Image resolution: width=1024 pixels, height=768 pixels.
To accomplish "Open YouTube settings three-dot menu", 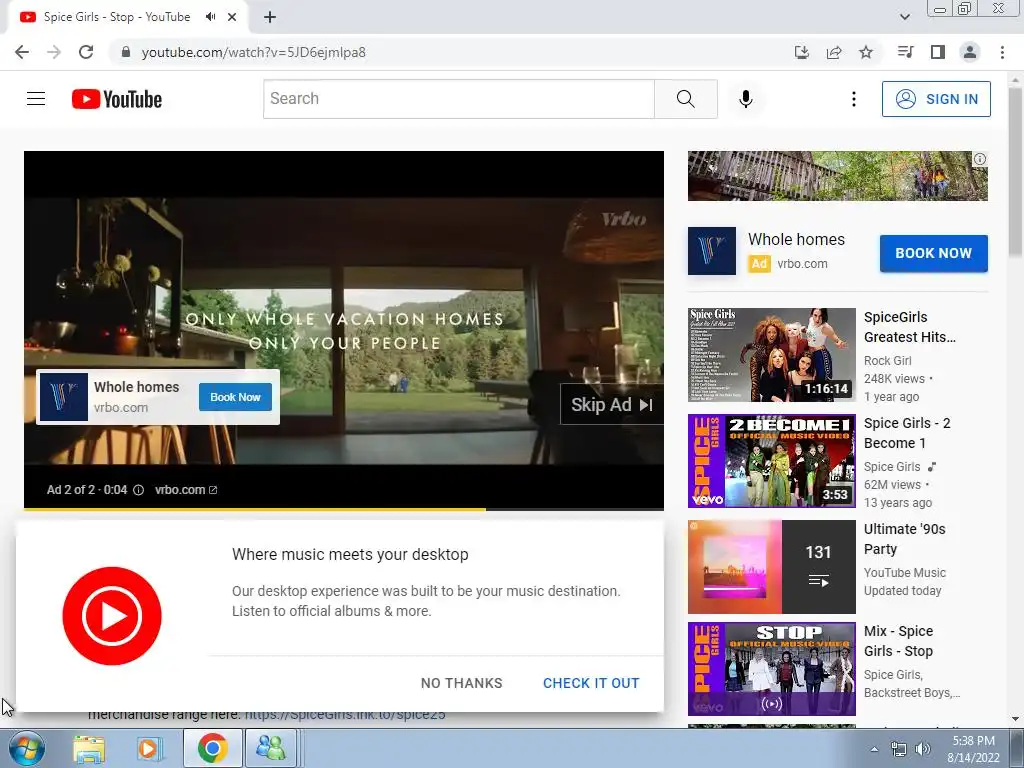I will pyautogui.click(x=854, y=99).
